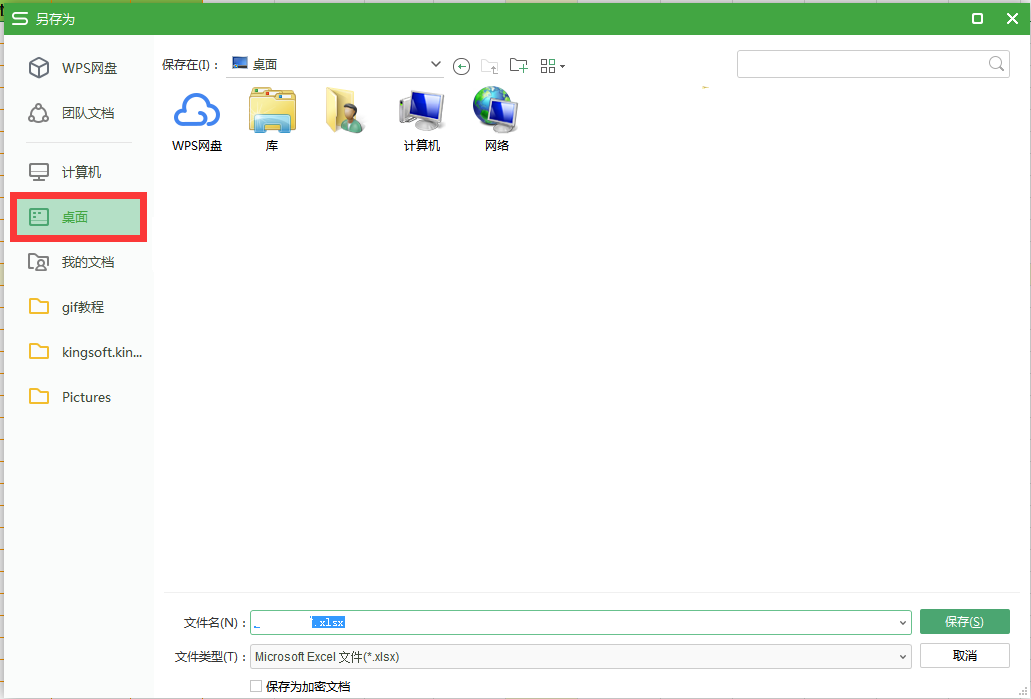Screen dimensions: 1031x699
Task: Go up one folder level
Action: [x=489, y=66]
